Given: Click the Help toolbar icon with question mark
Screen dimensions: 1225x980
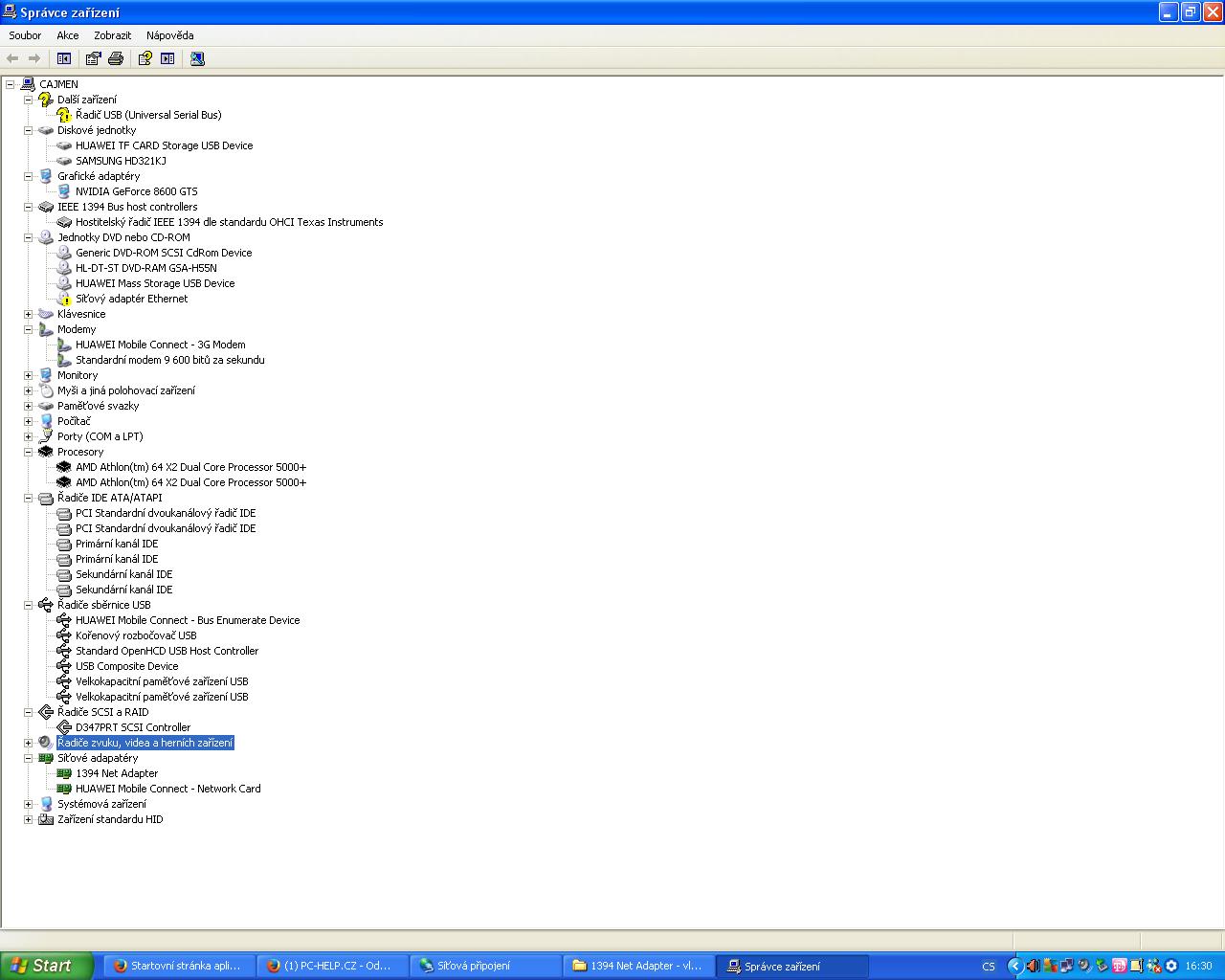Looking at the screenshot, I should click(145, 58).
